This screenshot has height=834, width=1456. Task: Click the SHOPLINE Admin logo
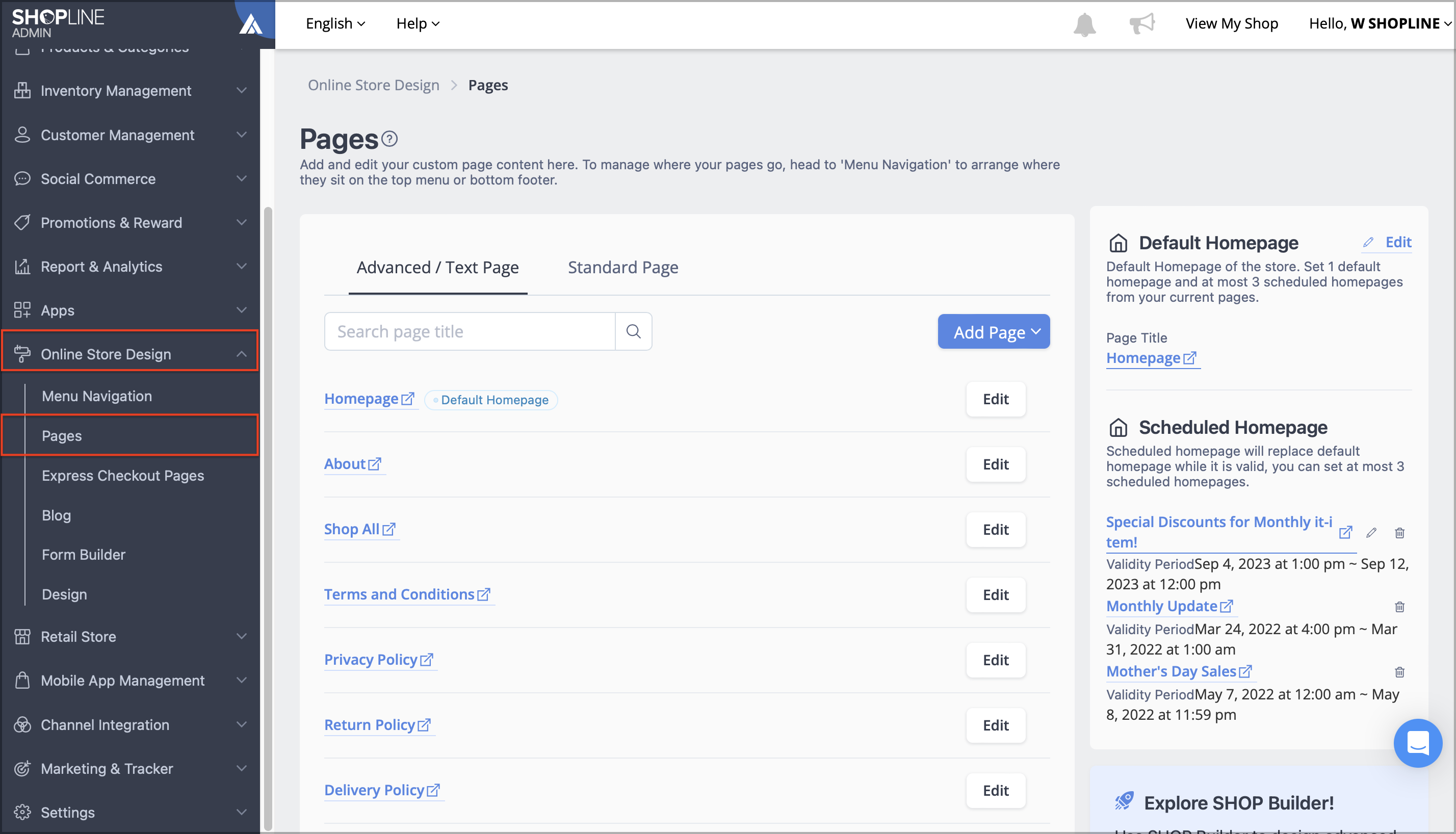click(x=58, y=23)
